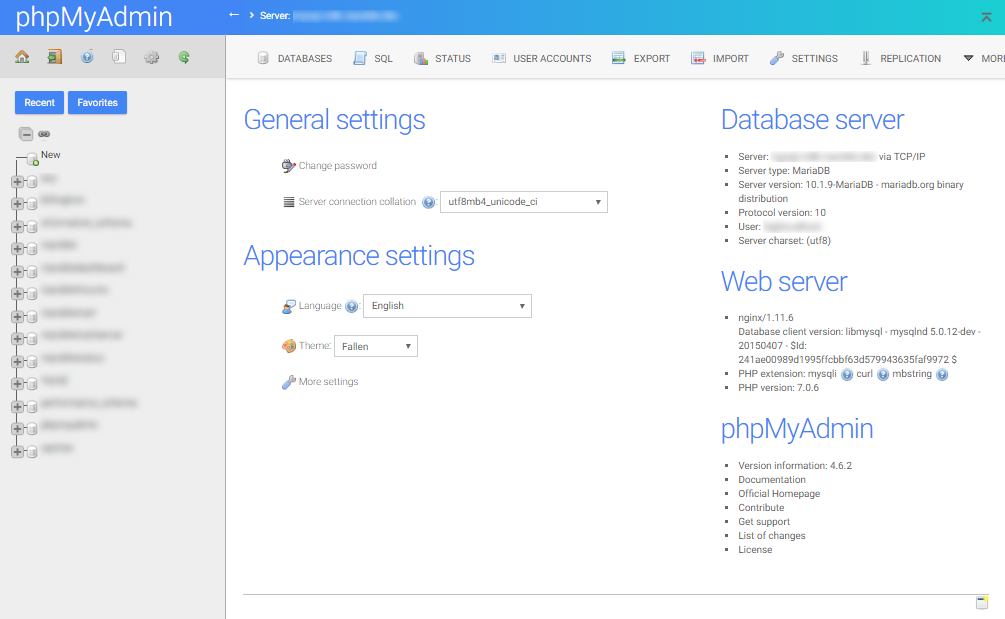This screenshot has width=1005, height=619.
Task: Collapse all in the database tree
Action: (26, 134)
